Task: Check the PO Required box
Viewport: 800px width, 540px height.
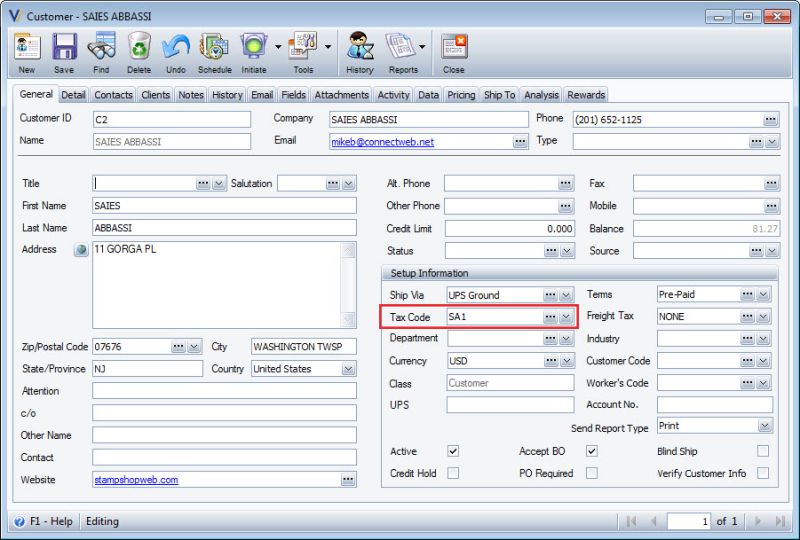Action: 592,473
